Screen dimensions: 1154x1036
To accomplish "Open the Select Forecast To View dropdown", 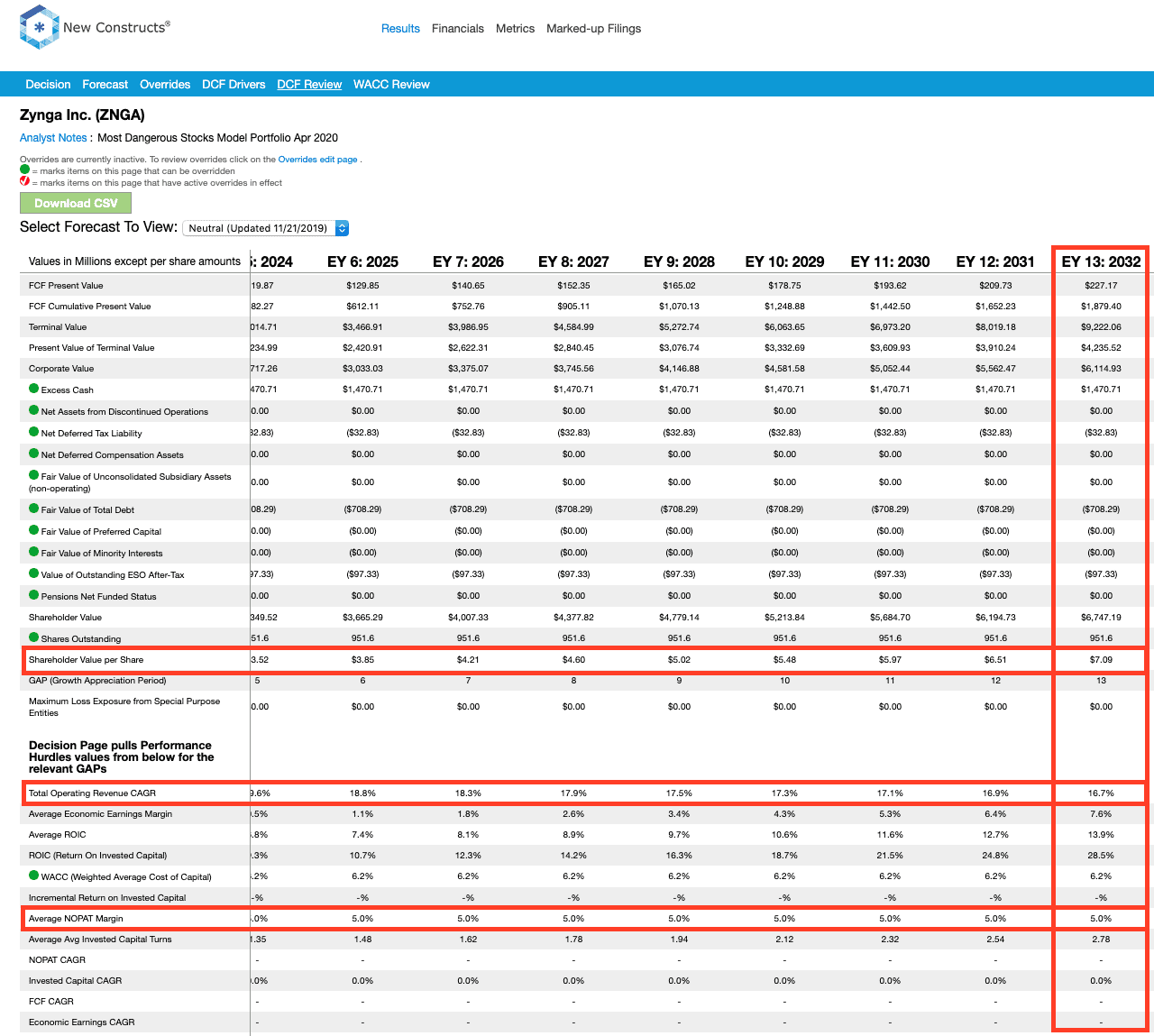I will click(266, 228).
